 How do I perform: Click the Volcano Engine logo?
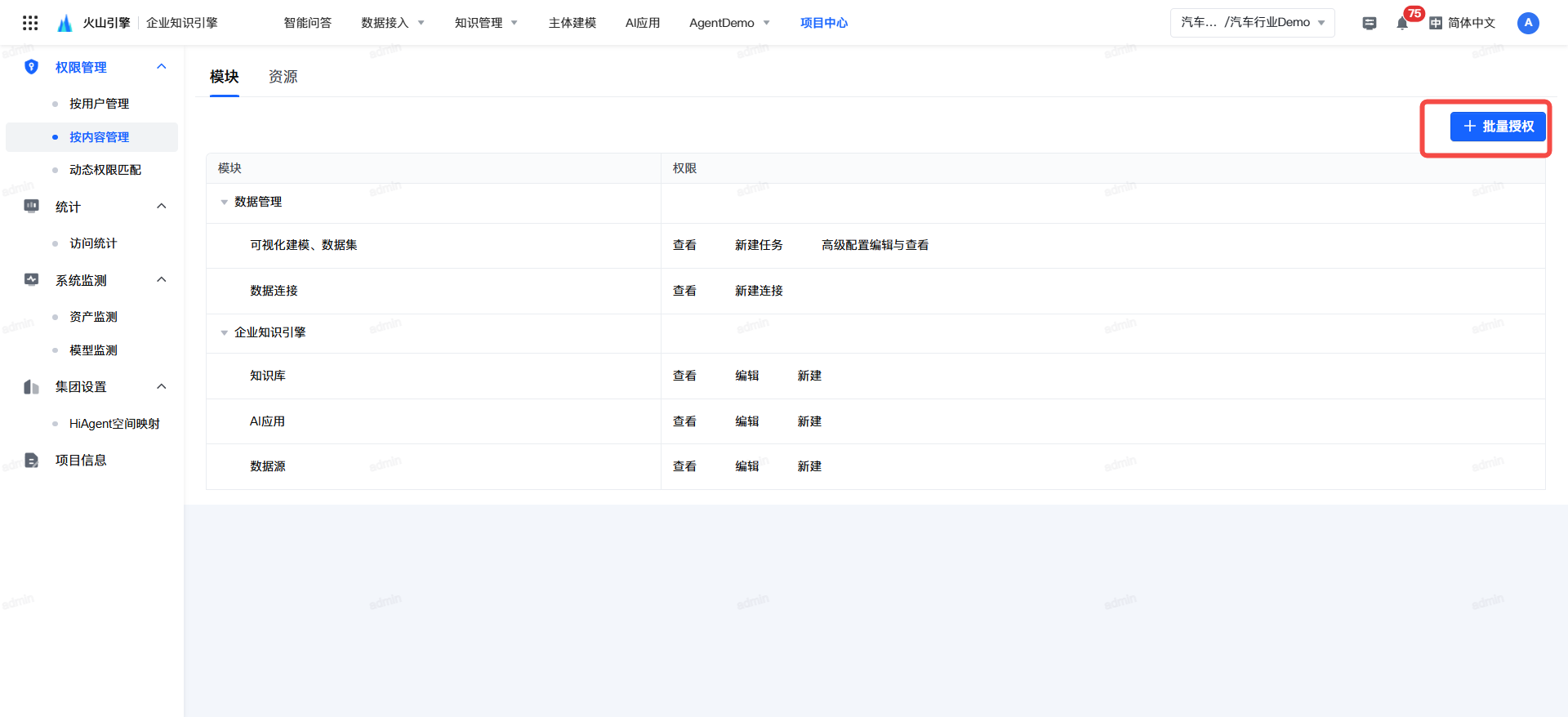tap(65, 23)
